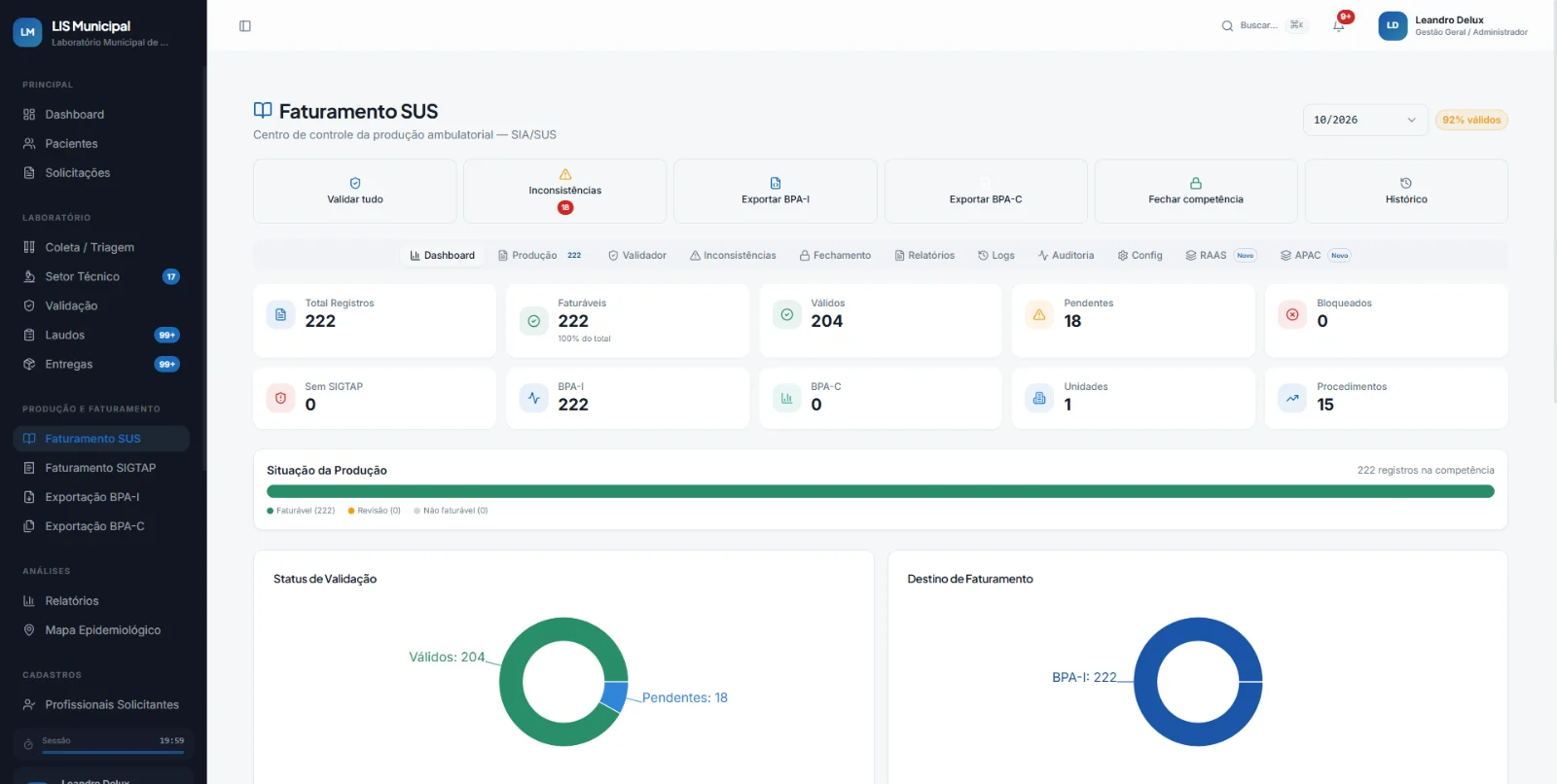Open Inconsistências action button
The image size is (1557, 784).
click(565, 192)
